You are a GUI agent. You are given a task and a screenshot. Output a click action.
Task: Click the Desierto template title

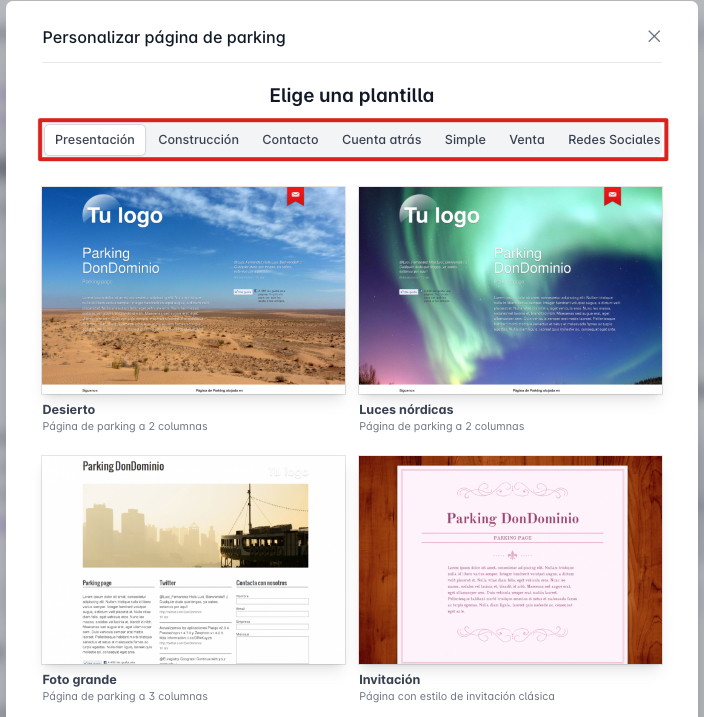pos(69,410)
